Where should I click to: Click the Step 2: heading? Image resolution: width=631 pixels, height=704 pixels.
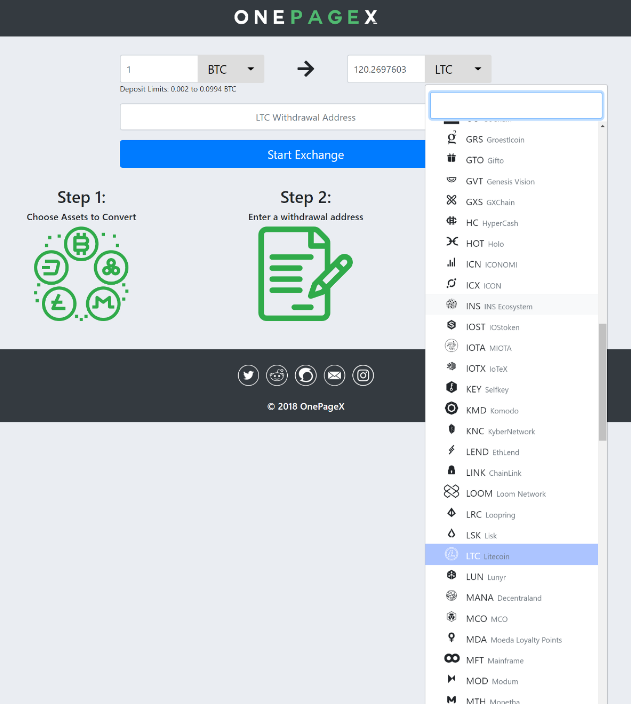[305, 197]
